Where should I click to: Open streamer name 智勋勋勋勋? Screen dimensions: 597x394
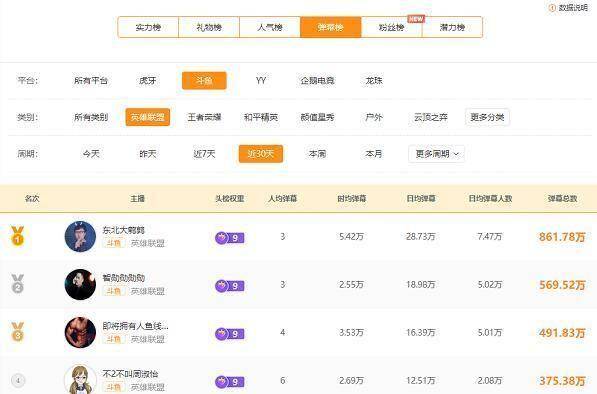pos(123,278)
